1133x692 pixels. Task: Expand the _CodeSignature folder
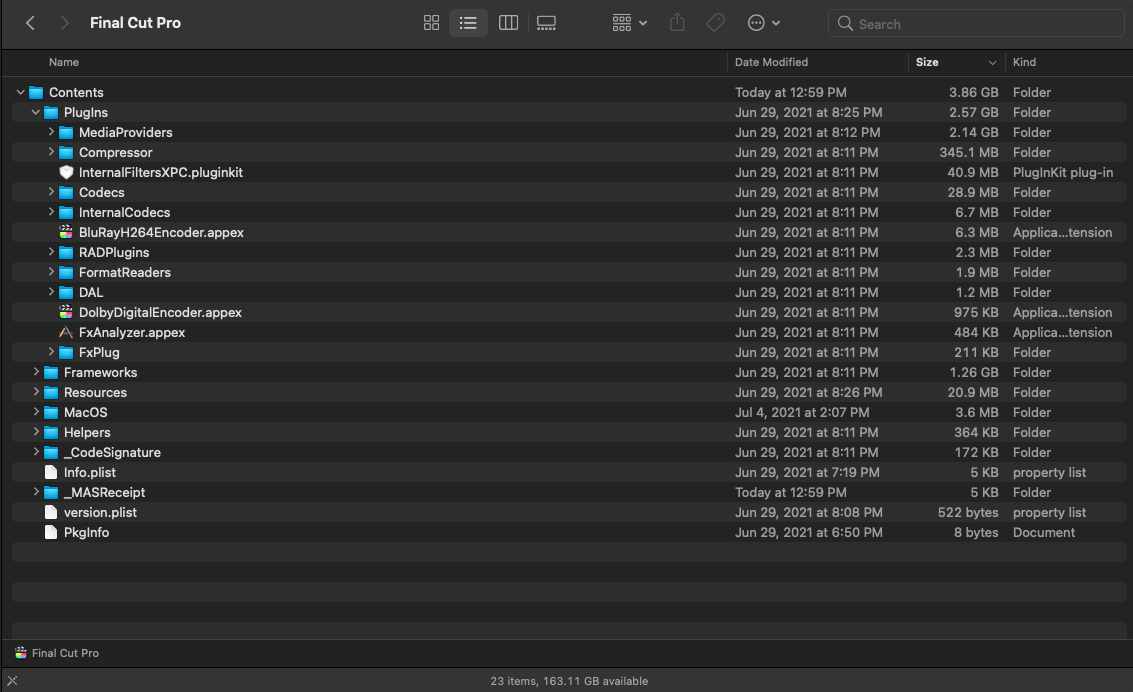(35, 452)
